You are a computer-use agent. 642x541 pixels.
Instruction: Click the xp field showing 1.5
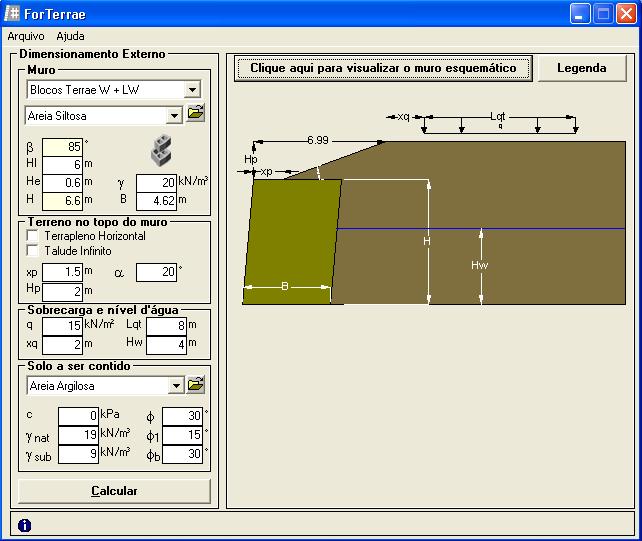coord(62,272)
